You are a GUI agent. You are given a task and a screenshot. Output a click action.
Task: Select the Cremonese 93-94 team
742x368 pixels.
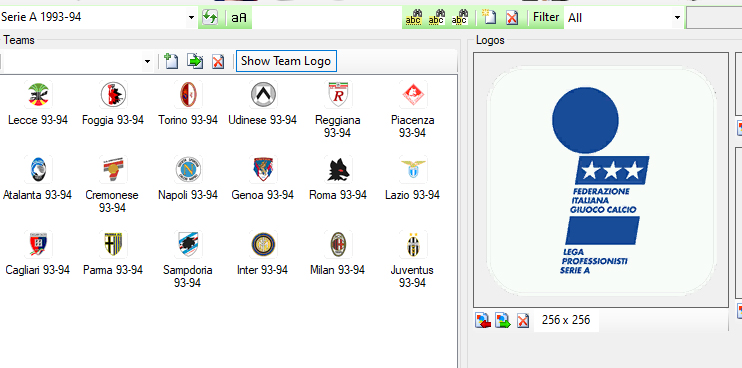coord(112,185)
